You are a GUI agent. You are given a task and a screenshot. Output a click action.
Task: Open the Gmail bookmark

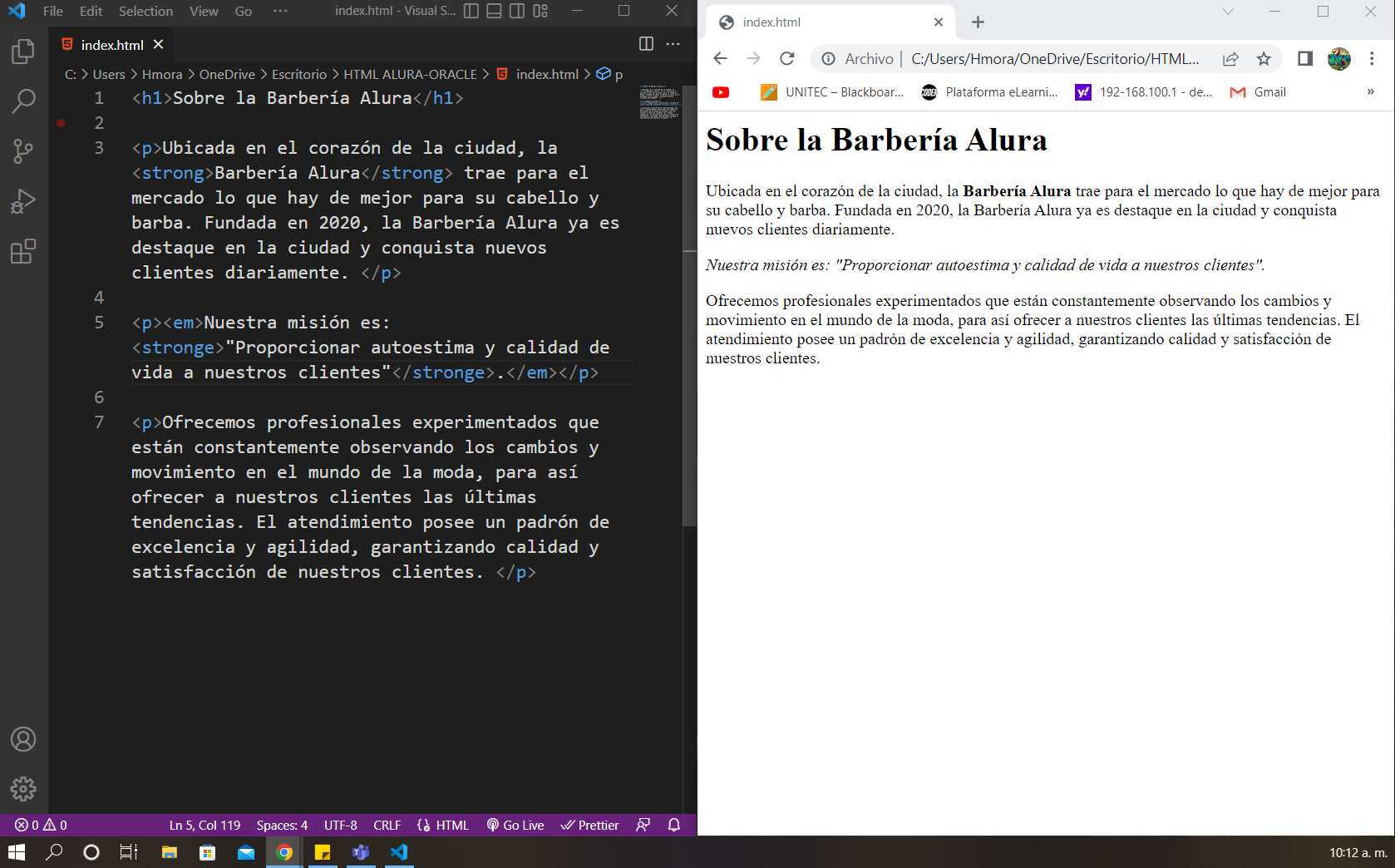click(x=1258, y=92)
